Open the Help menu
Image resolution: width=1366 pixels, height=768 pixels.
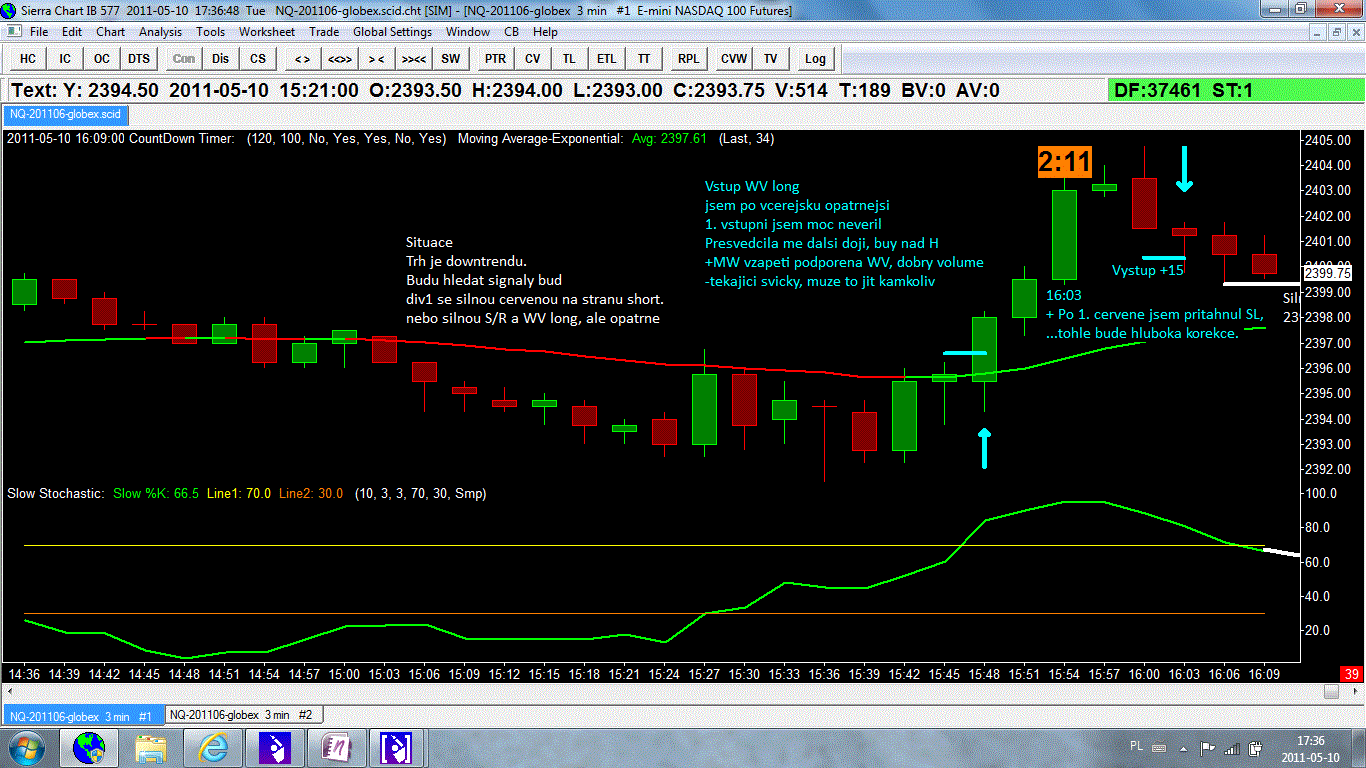545,32
